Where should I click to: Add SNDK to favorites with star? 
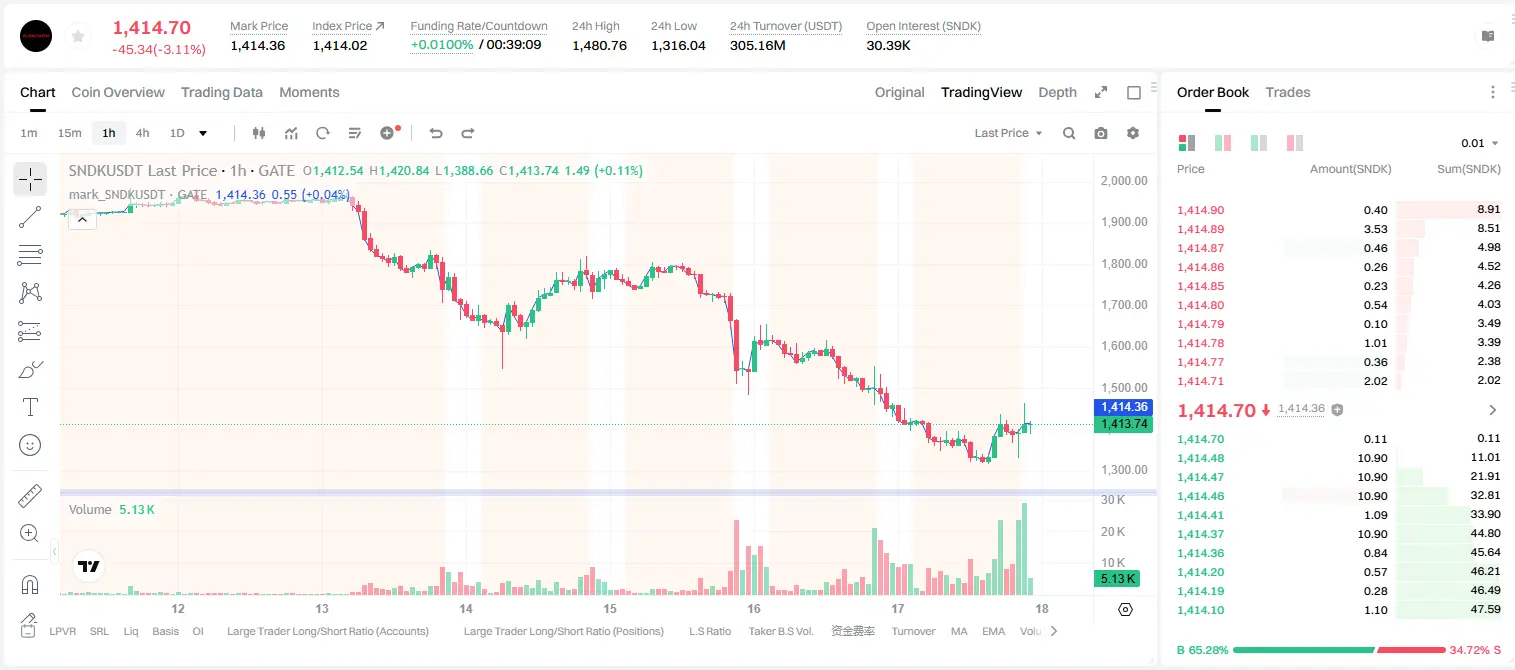tap(76, 37)
